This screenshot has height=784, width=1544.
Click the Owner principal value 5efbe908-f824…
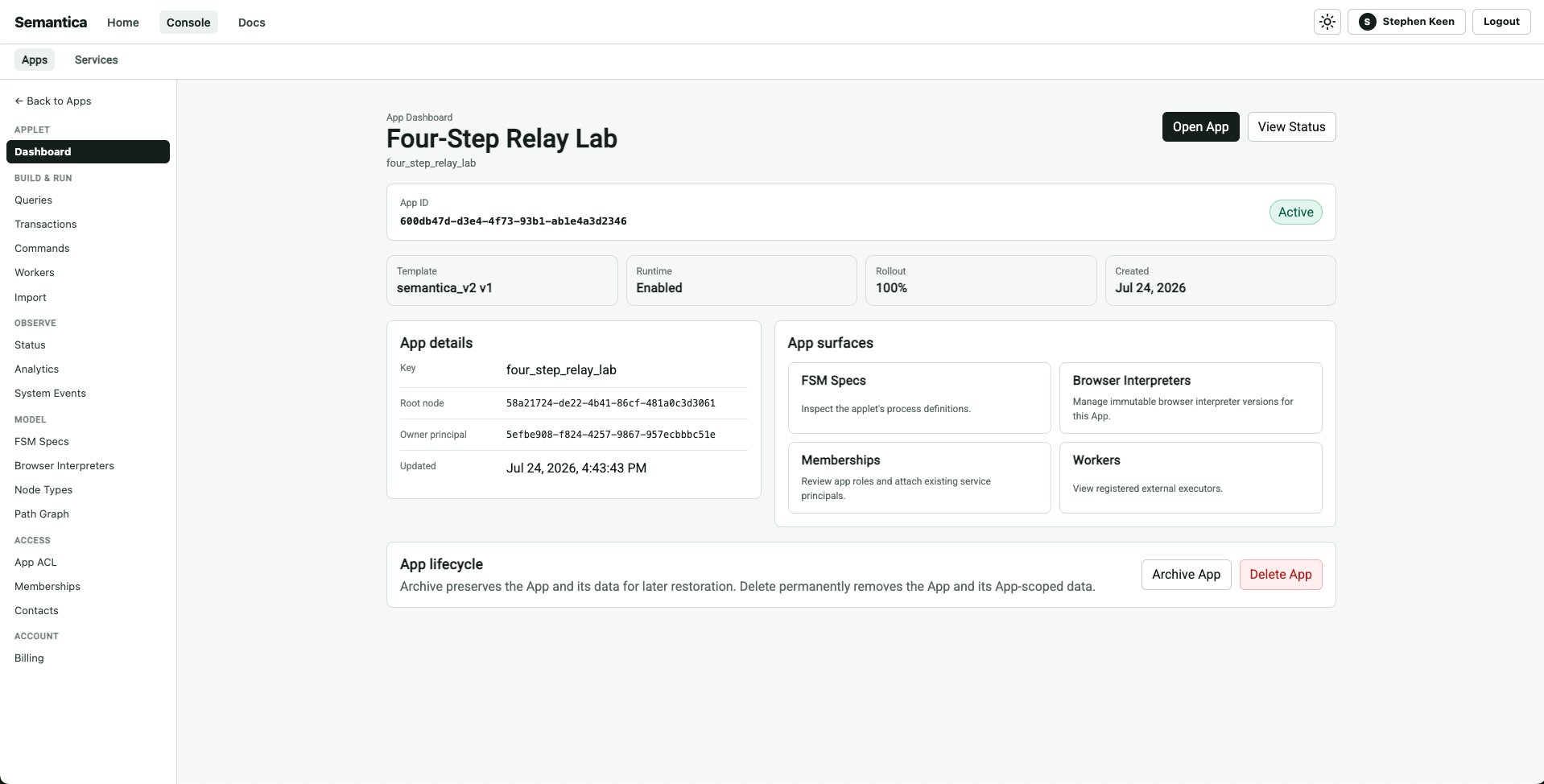(610, 434)
